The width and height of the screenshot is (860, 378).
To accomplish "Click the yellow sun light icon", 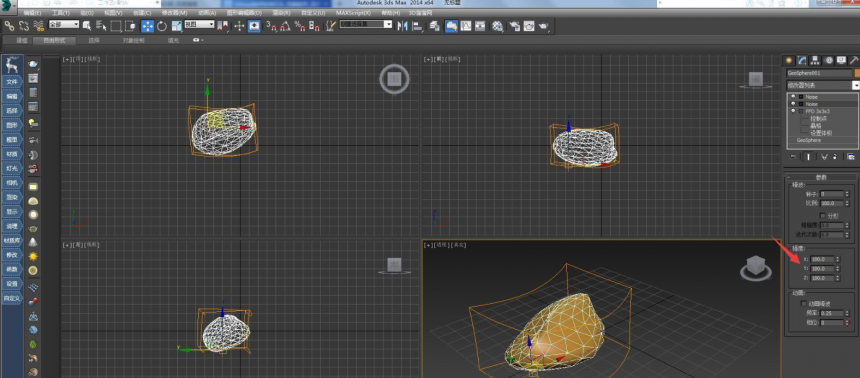I will coord(33,256).
